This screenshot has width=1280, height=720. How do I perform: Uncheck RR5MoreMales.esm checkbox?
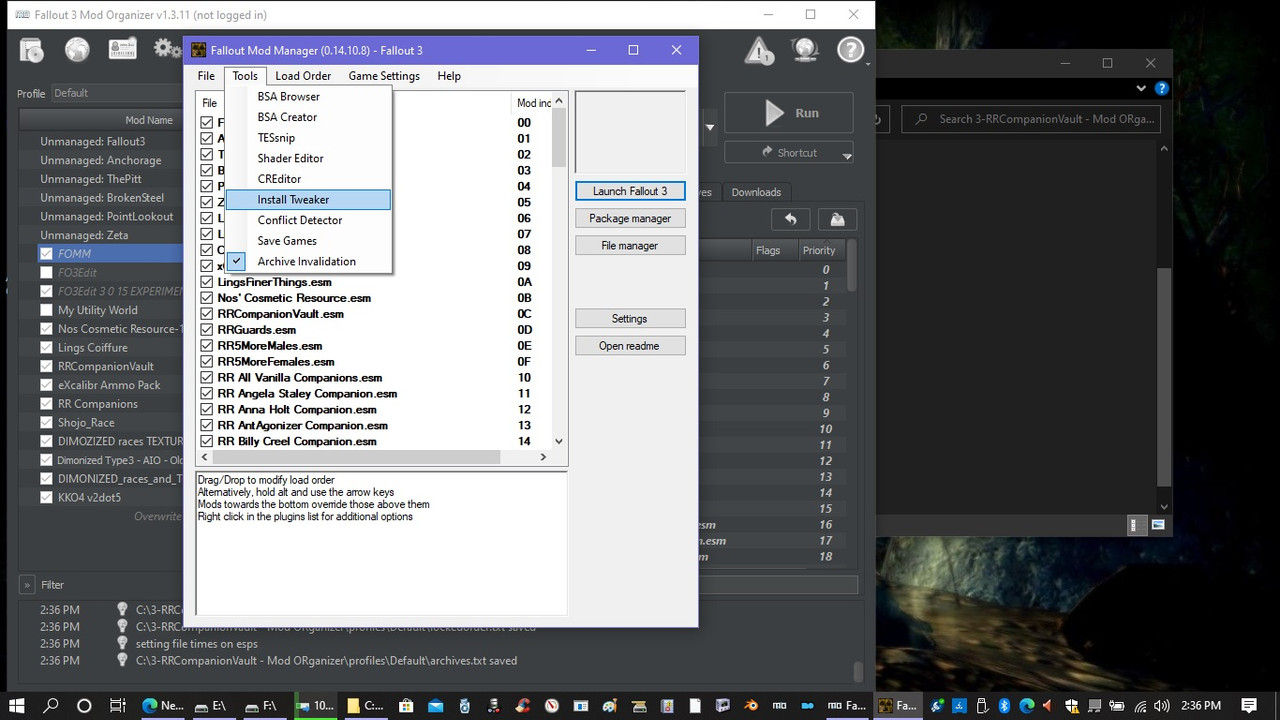[x=207, y=346]
